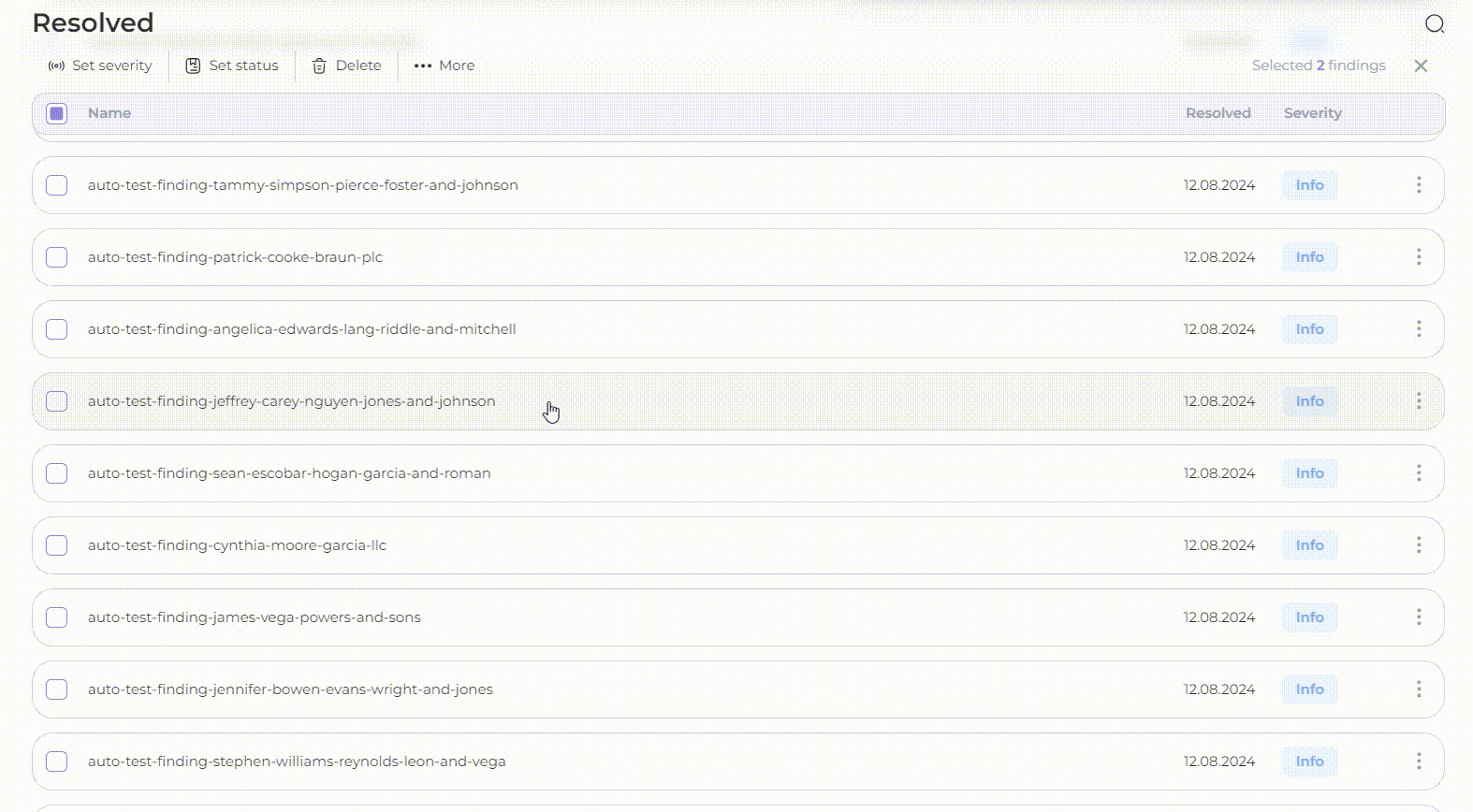The width and height of the screenshot is (1473, 812).
Task: Click the Delete trash can icon
Action: (319, 65)
